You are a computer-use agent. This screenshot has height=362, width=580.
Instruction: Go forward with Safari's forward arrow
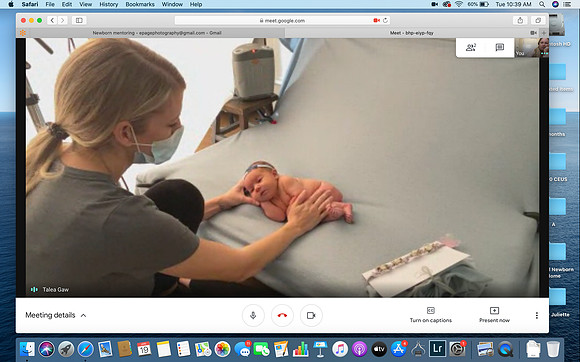pyautogui.click(x=63, y=20)
